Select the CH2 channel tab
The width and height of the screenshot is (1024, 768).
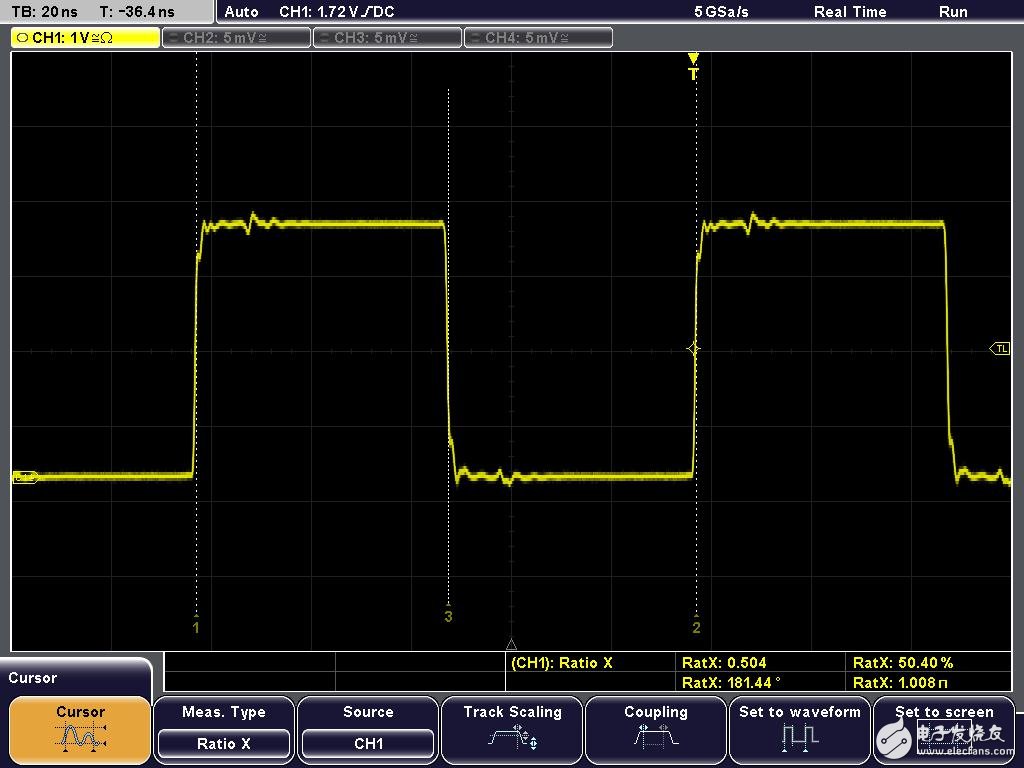[x=236, y=38]
